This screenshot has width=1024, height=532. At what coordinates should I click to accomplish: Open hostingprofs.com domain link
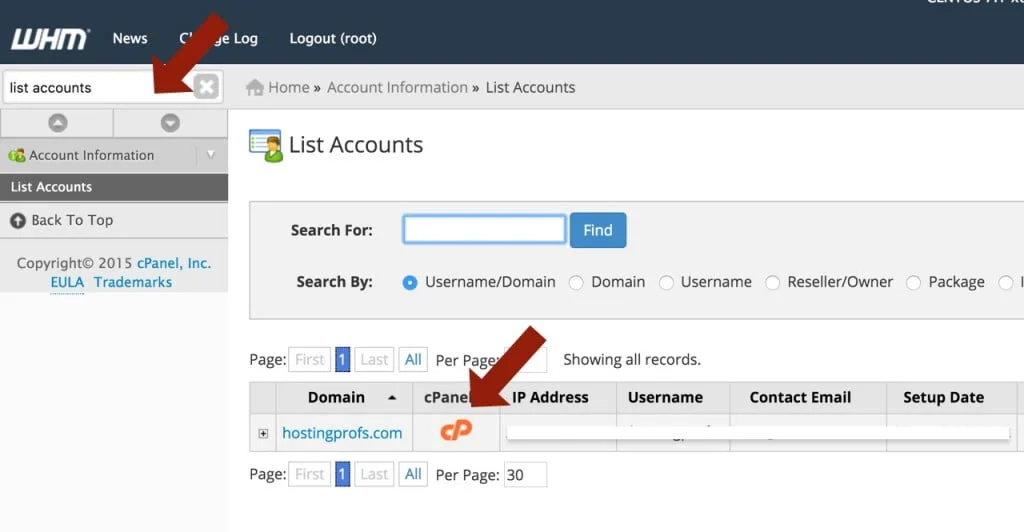point(342,433)
